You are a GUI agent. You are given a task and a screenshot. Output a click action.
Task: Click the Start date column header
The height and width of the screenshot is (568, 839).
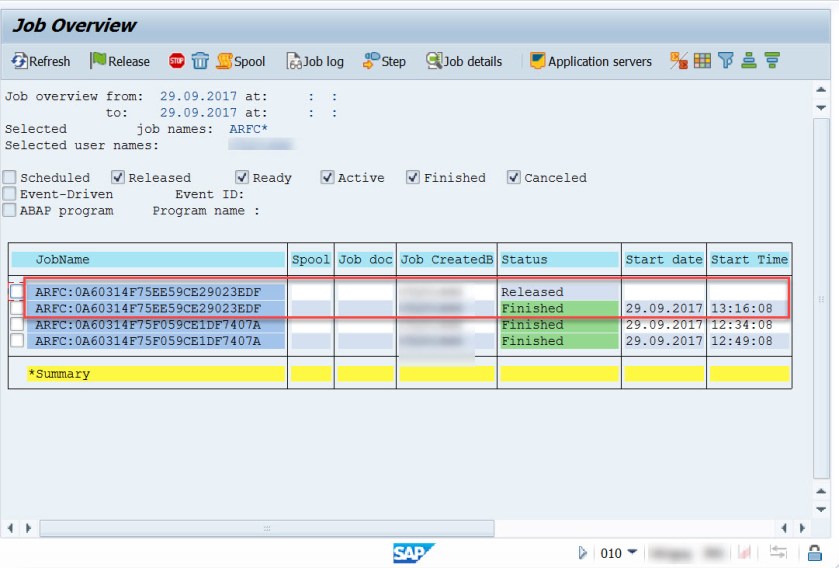664,259
